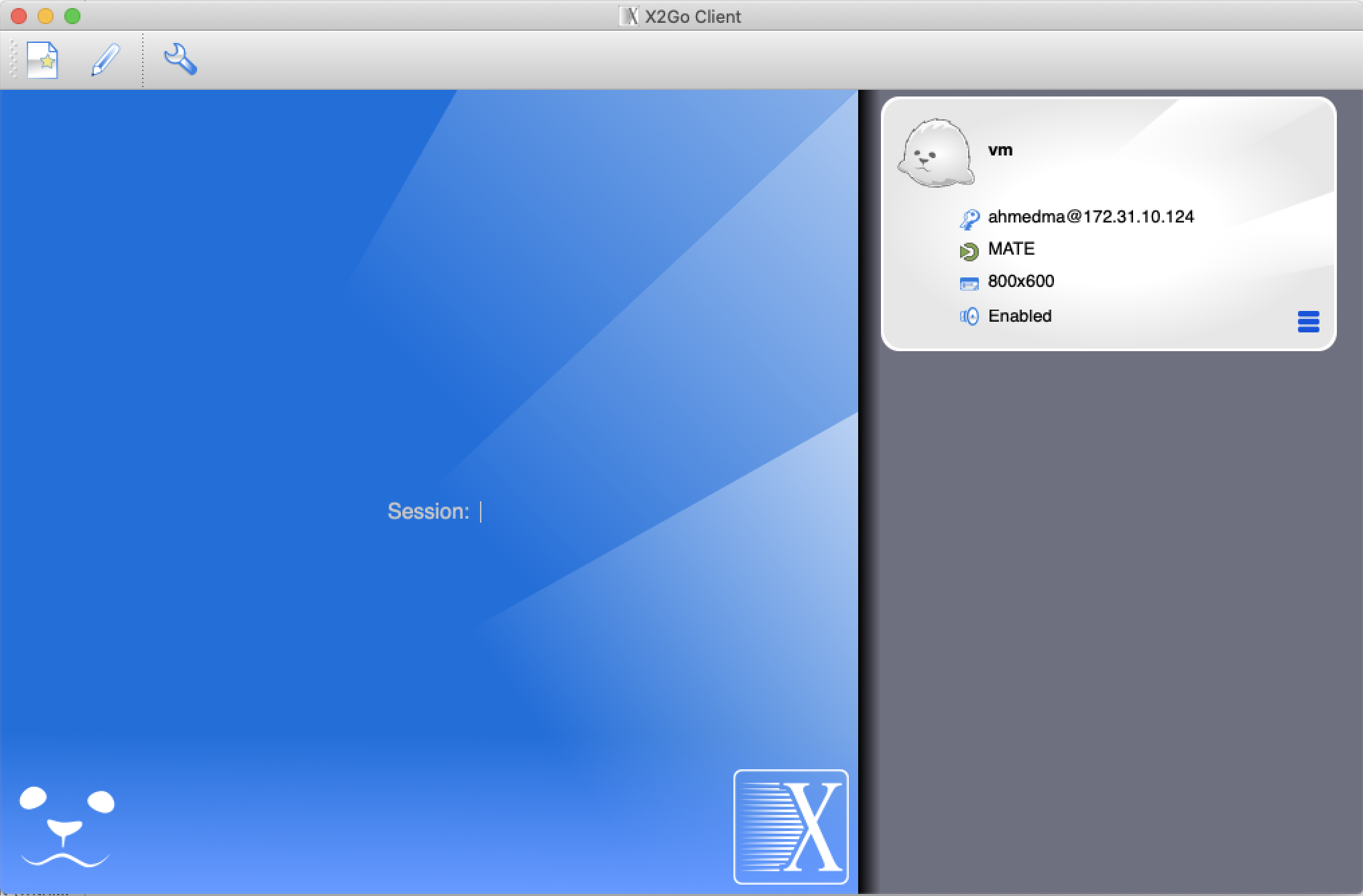The height and width of the screenshot is (896, 1363).
Task: Click the MATE session type label
Action: [x=1011, y=249]
